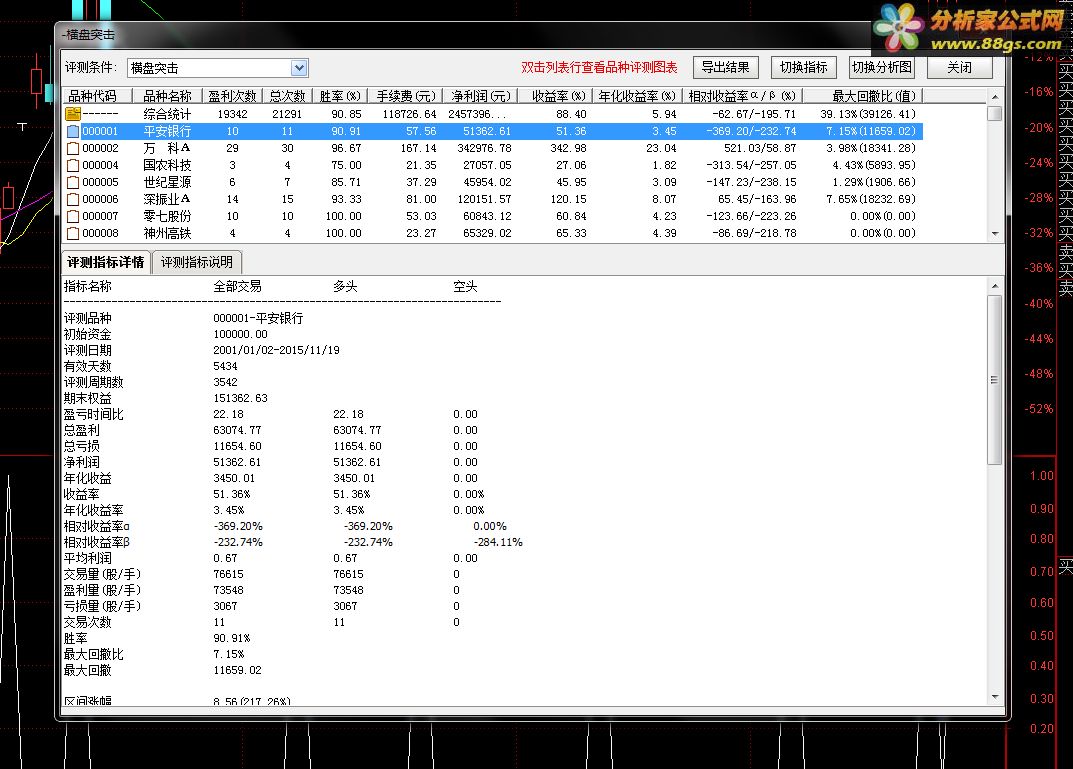Sort by the 相对收益率α/β column header
The height and width of the screenshot is (769, 1073).
pyautogui.click(x=742, y=96)
